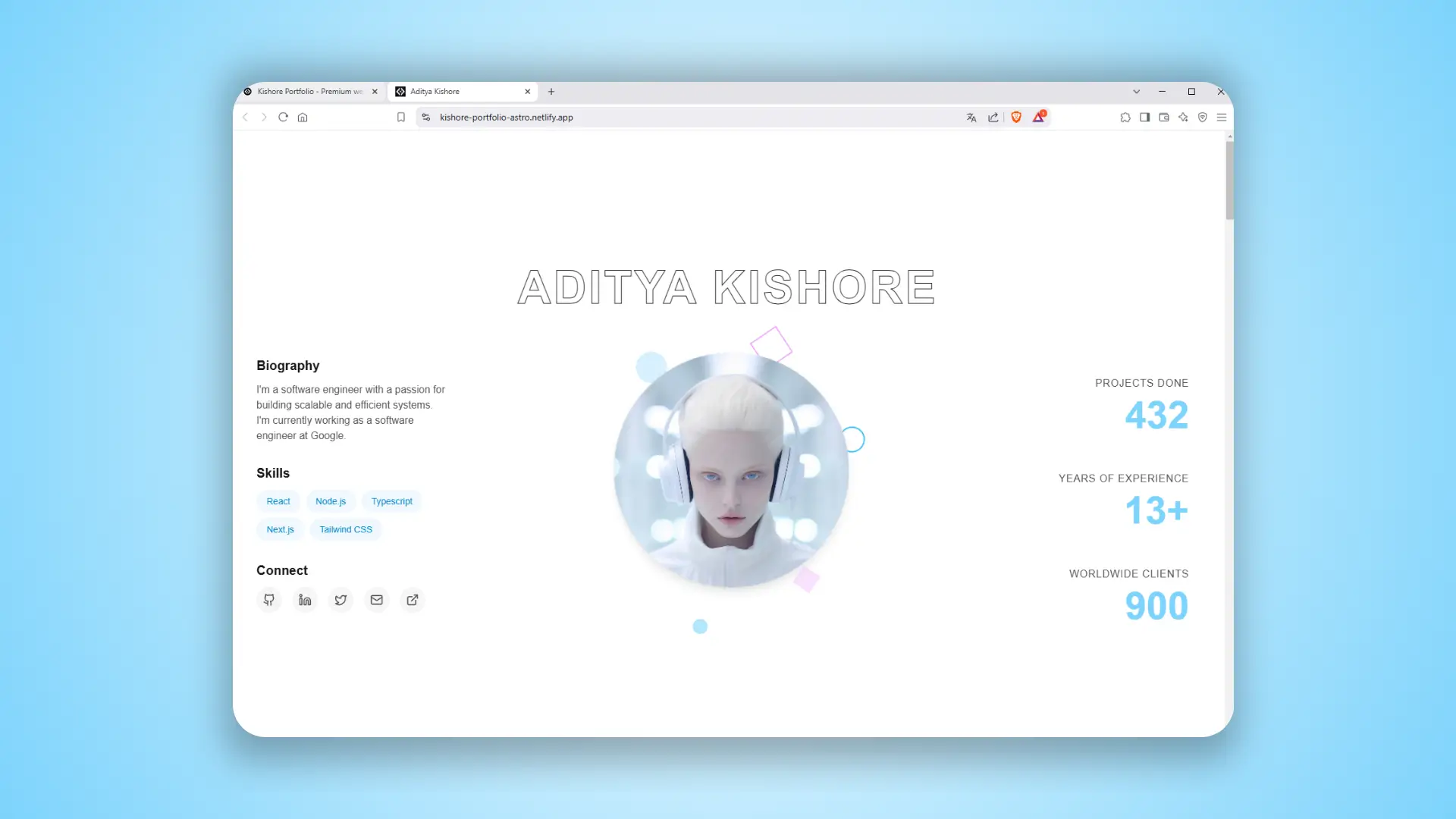Click the Biography heading

[x=288, y=366]
